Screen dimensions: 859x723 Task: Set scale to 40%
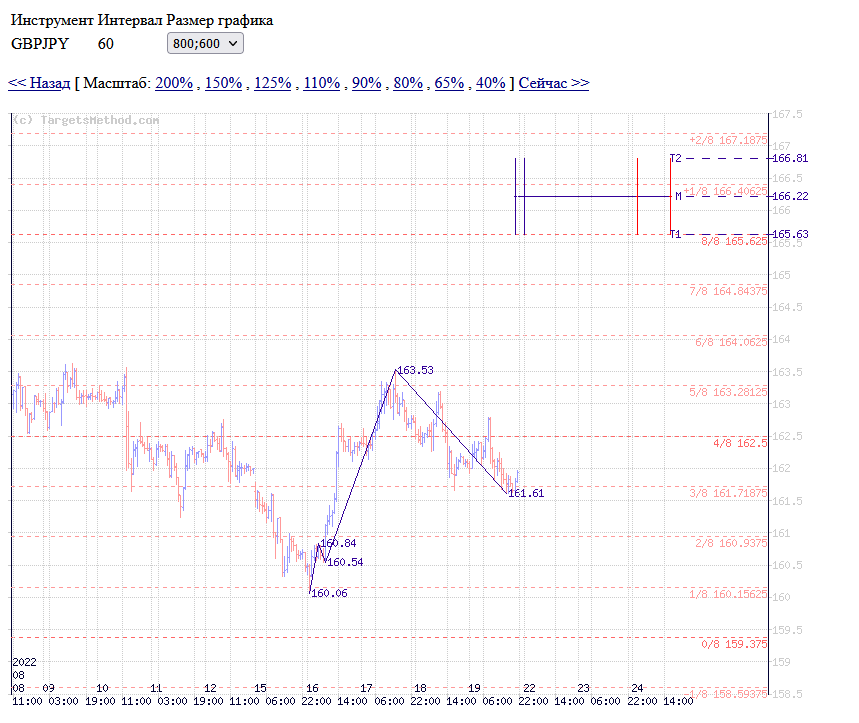(490, 83)
